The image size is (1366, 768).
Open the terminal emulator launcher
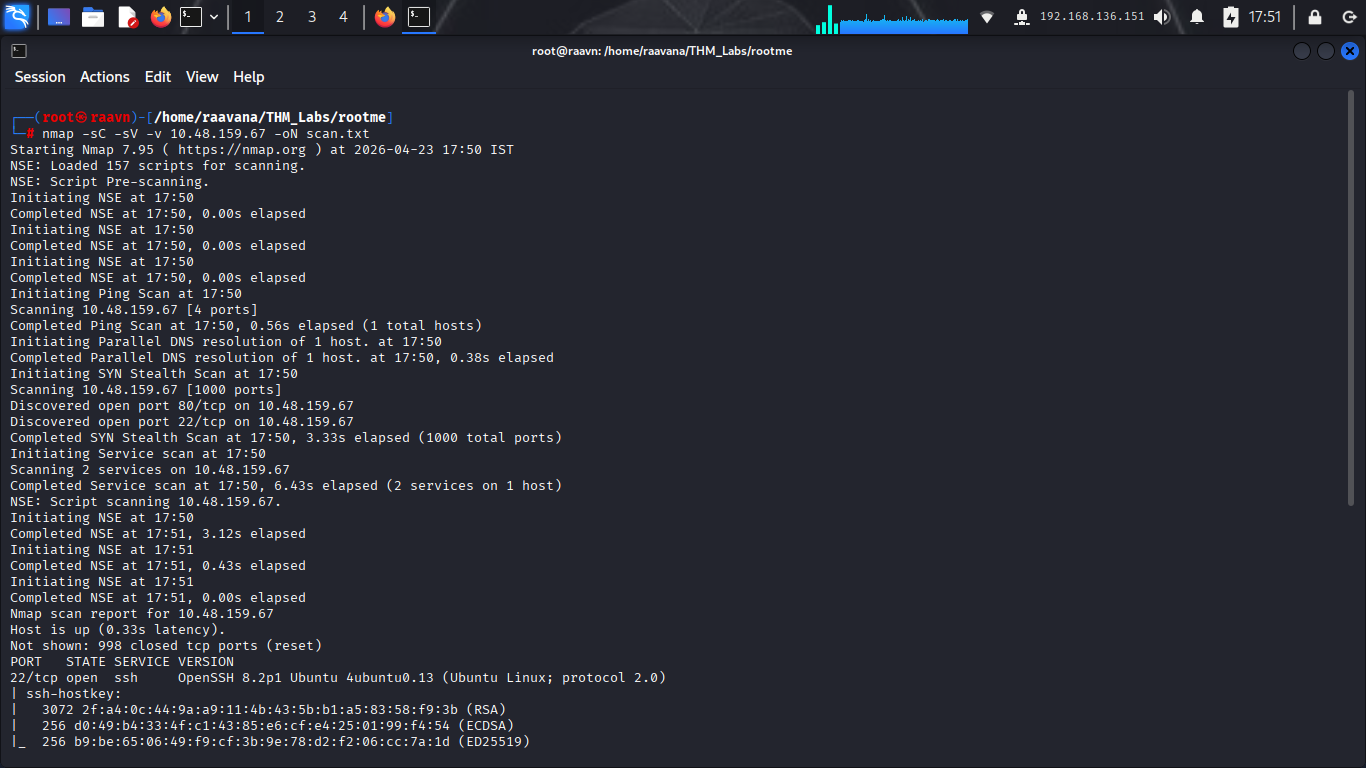[191, 17]
